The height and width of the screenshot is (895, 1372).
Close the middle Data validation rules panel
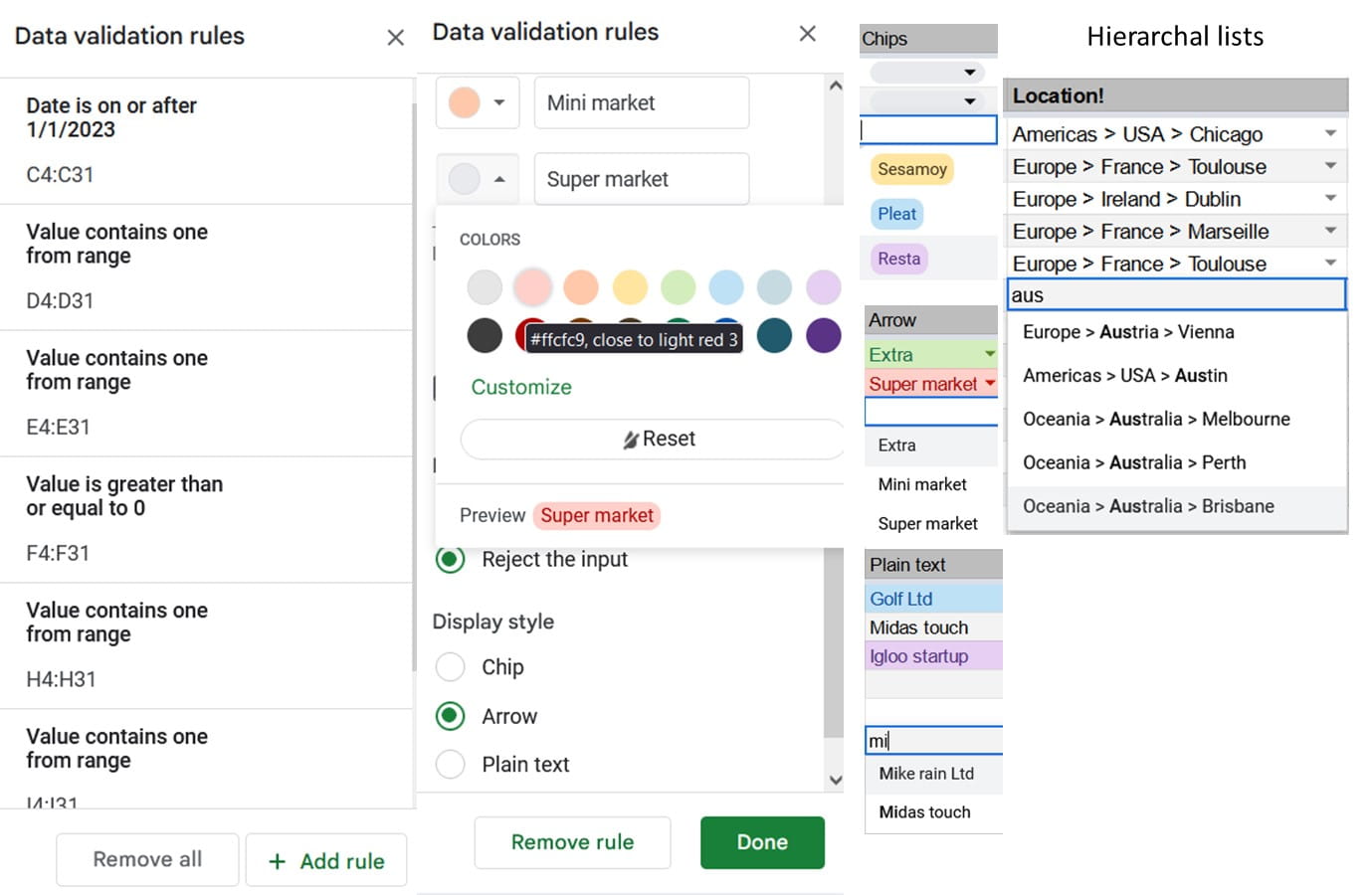[807, 34]
